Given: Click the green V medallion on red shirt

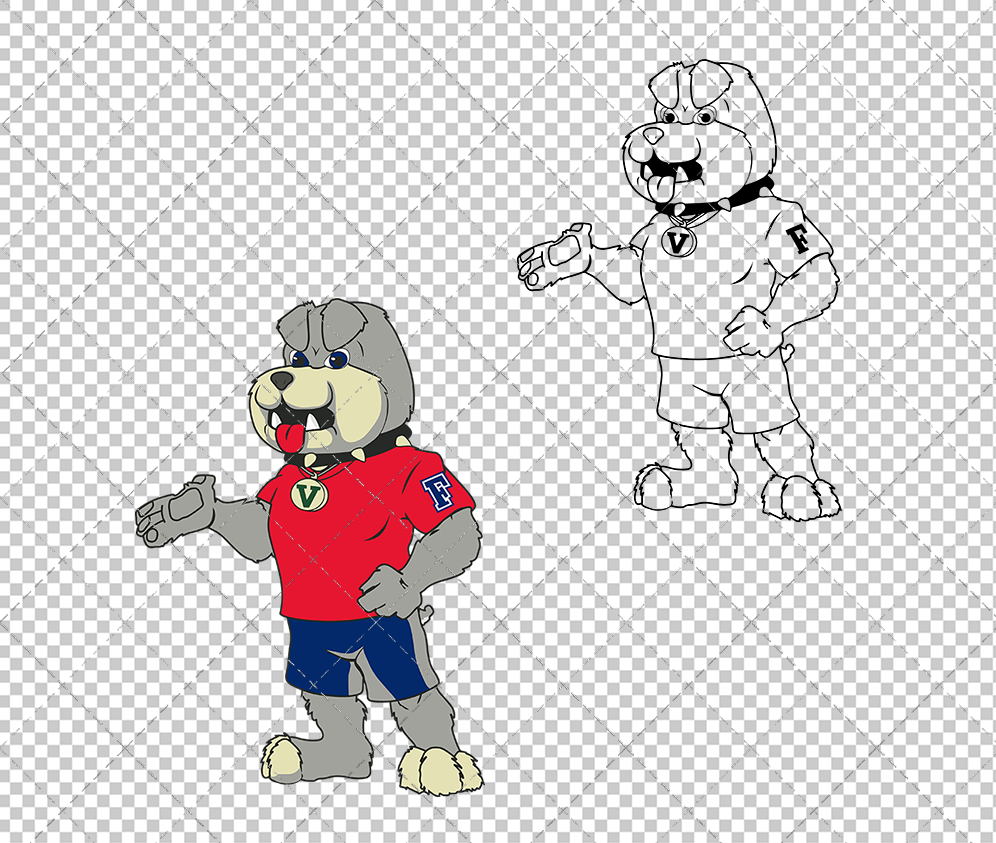Looking at the screenshot, I should coord(309,494).
